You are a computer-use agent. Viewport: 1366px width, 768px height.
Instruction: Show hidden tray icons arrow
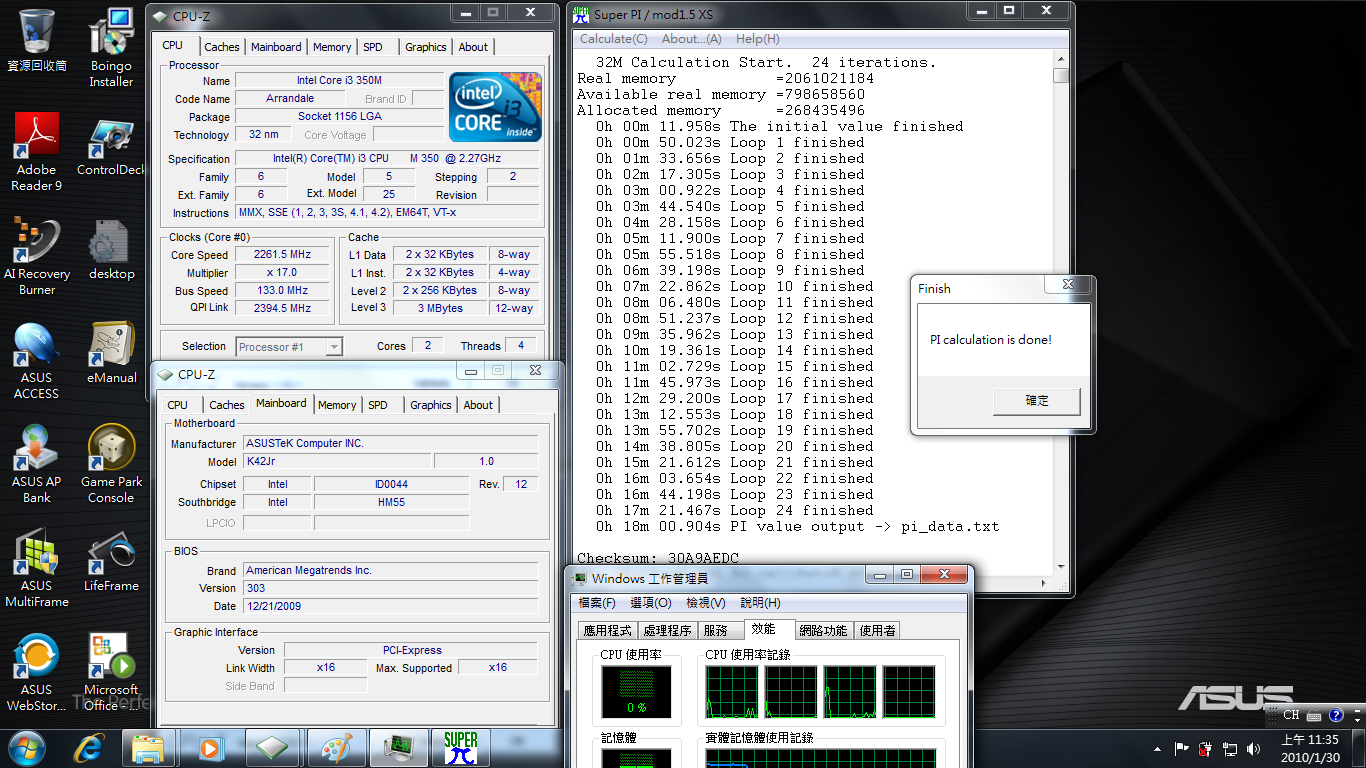point(1158,748)
